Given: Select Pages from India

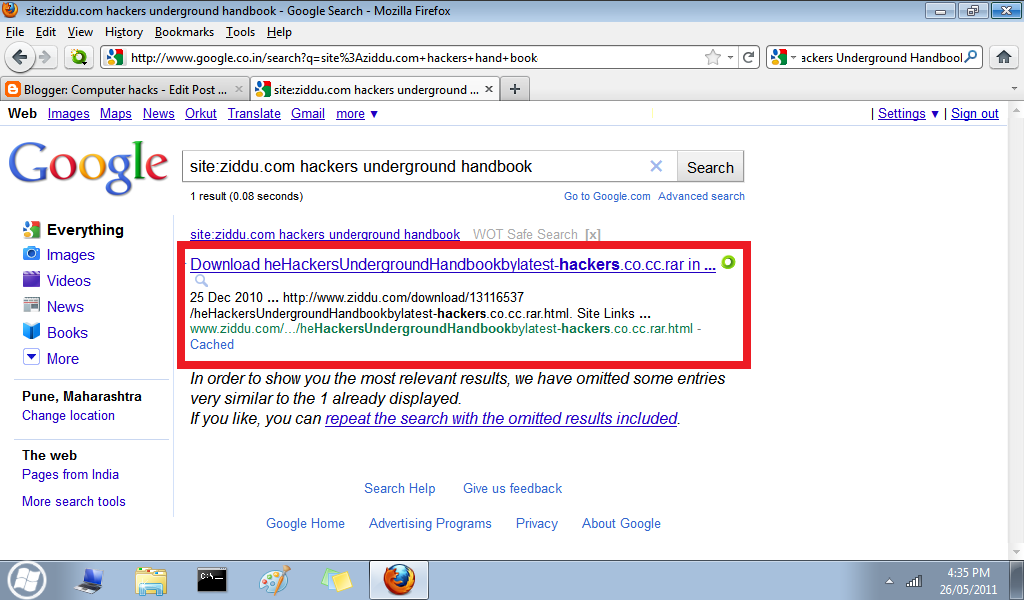Looking at the screenshot, I should click(x=71, y=475).
